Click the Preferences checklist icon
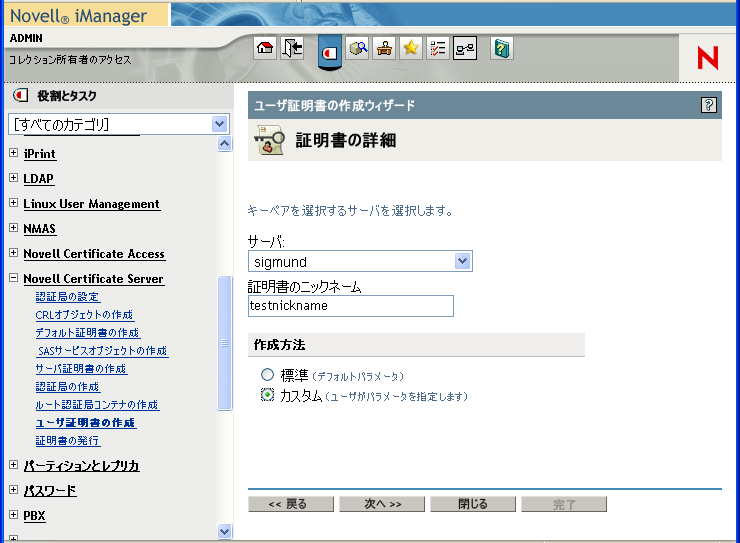The image size is (740, 543). (438, 48)
